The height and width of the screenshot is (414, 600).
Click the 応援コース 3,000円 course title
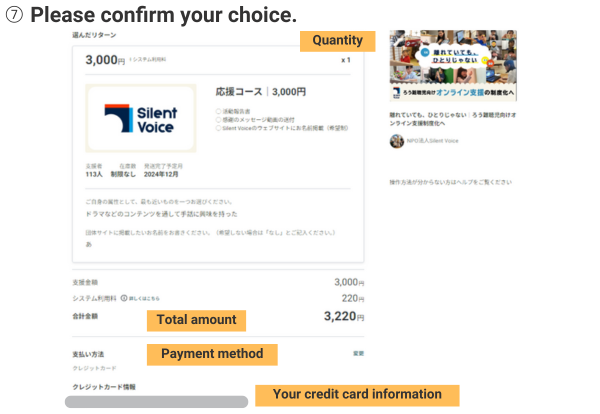pos(261,92)
